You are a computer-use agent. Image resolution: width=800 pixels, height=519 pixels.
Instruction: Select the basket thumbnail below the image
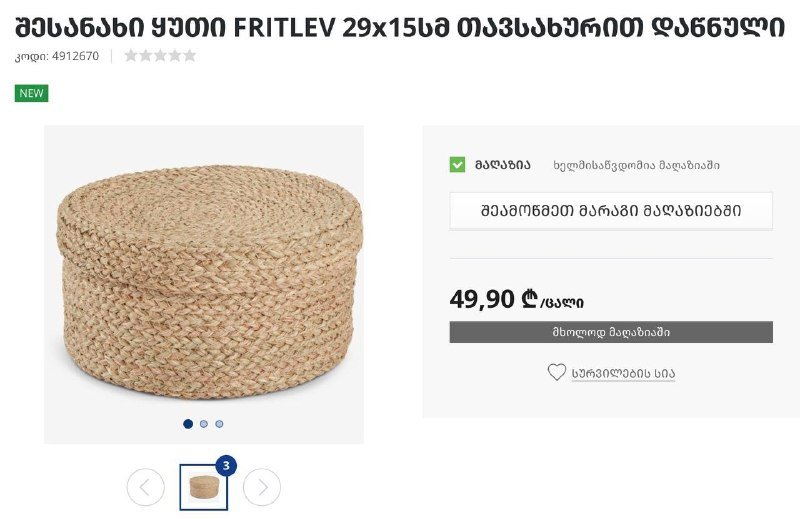click(203, 488)
